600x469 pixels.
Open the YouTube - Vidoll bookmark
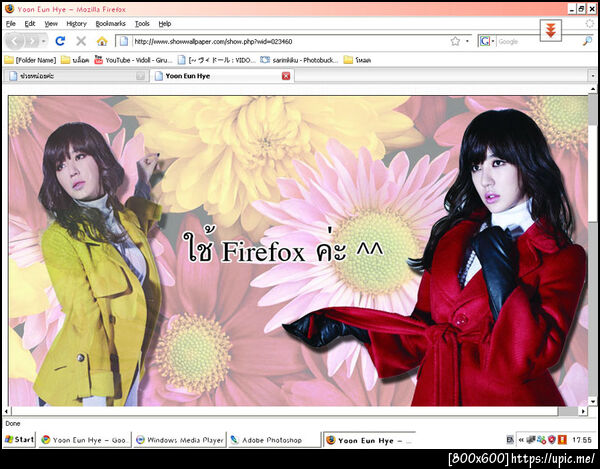tap(134, 60)
